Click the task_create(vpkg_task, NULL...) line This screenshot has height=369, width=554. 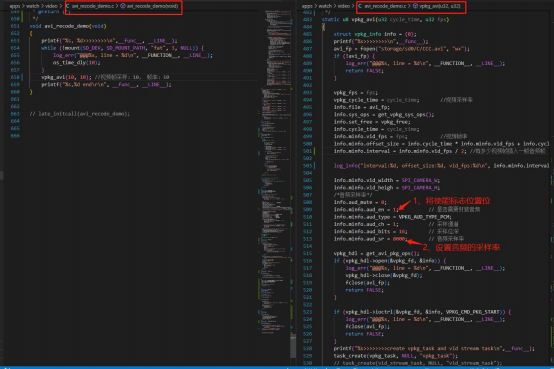396,356
